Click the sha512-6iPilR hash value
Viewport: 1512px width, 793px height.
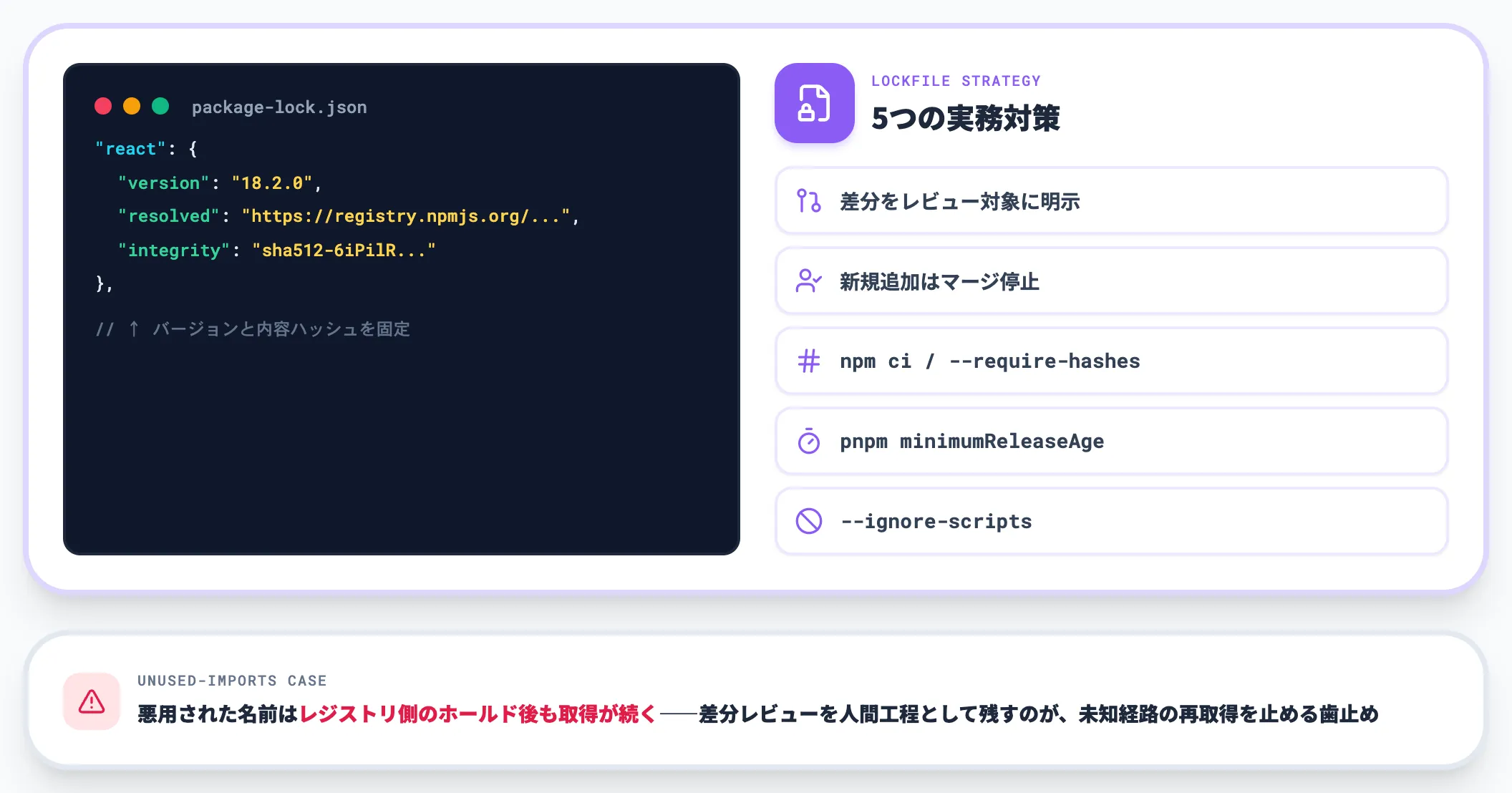point(344,250)
